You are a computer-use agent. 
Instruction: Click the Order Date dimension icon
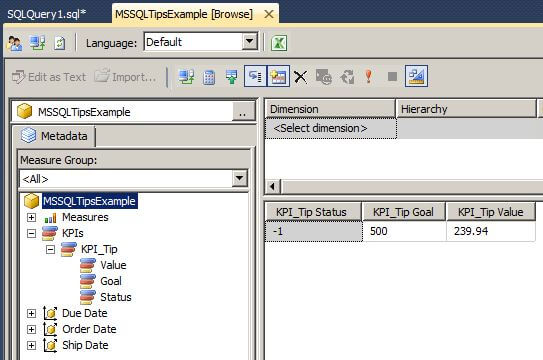click(50, 329)
